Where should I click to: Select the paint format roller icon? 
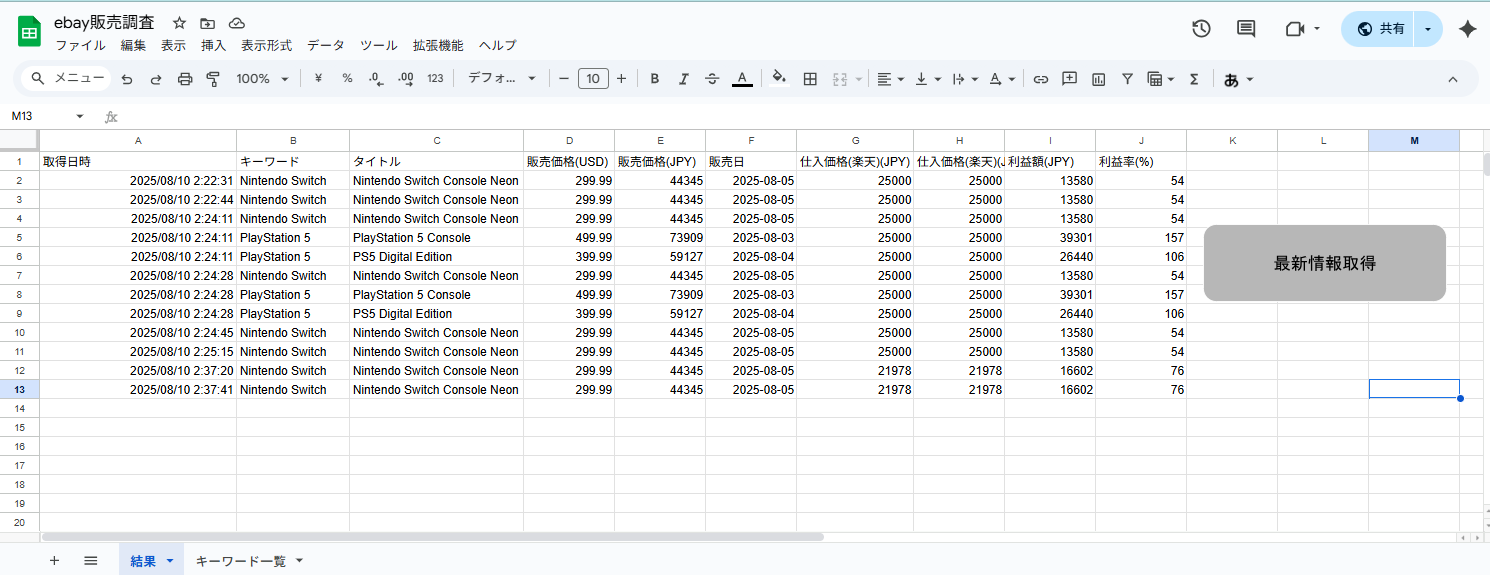[x=213, y=79]
